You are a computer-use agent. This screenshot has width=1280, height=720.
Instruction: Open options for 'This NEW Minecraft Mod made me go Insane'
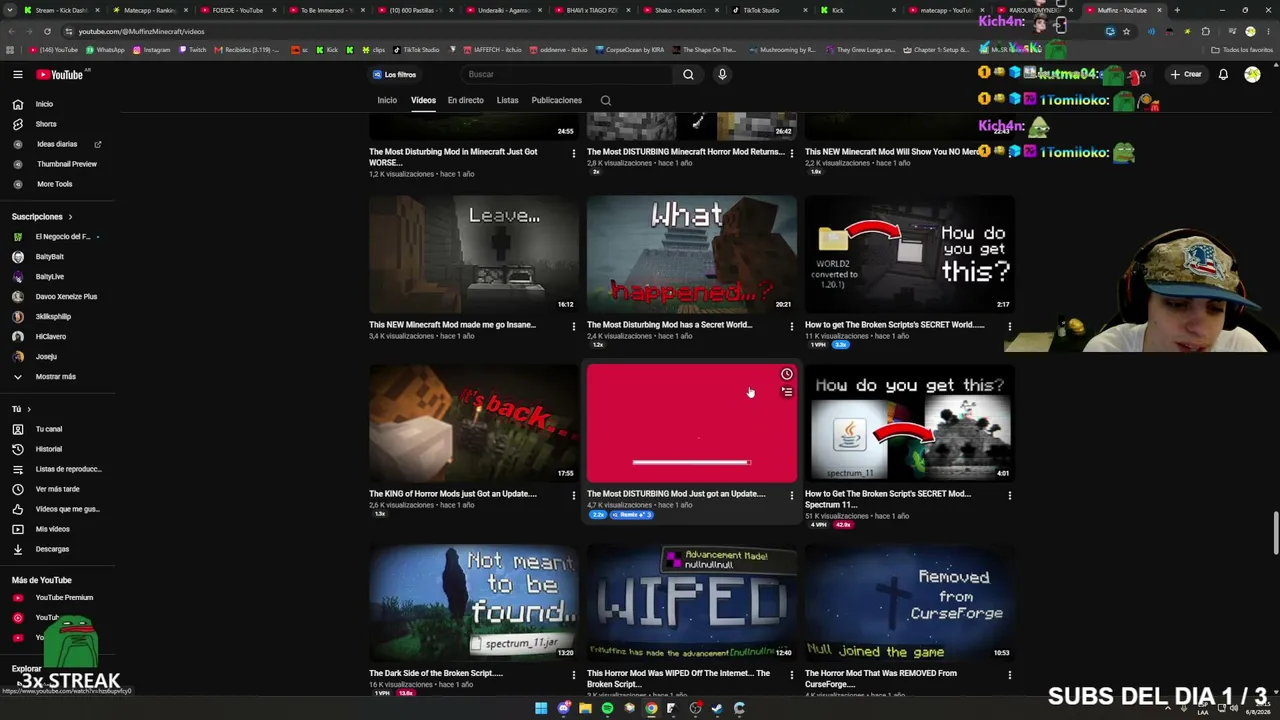click(573, 326)
